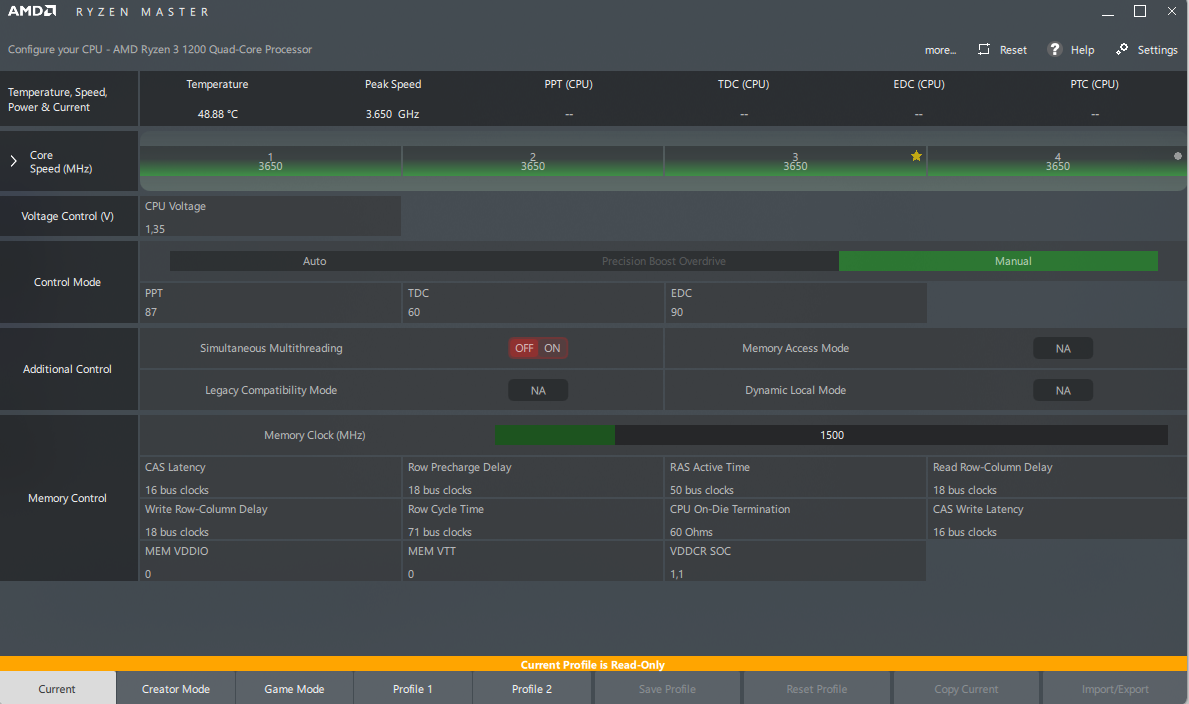Click the gold star on core 3

point(916,156)
